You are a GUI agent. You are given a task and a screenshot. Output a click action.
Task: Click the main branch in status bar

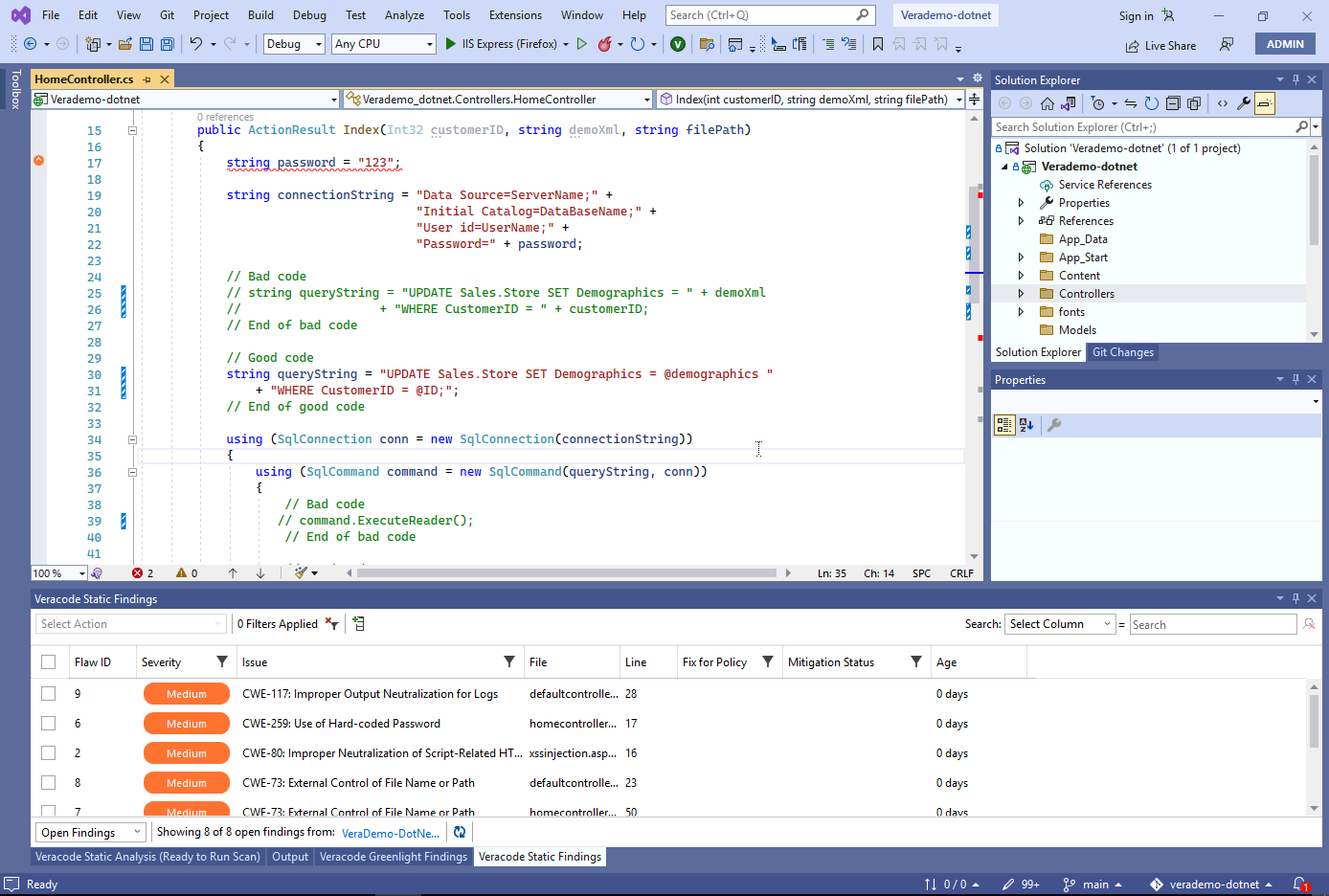click(x=1092, y=885)
